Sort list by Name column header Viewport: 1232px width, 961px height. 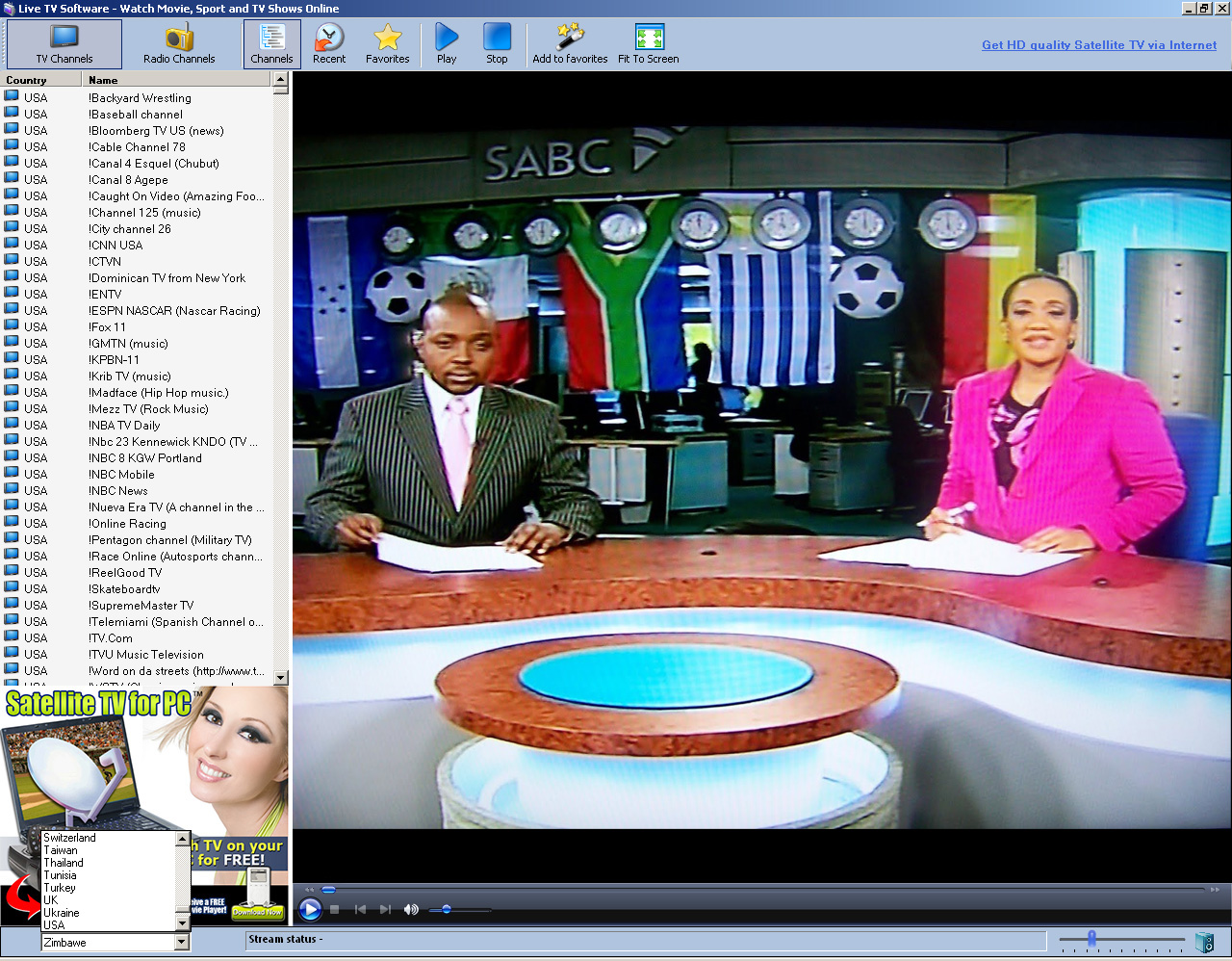pos(177,80)
